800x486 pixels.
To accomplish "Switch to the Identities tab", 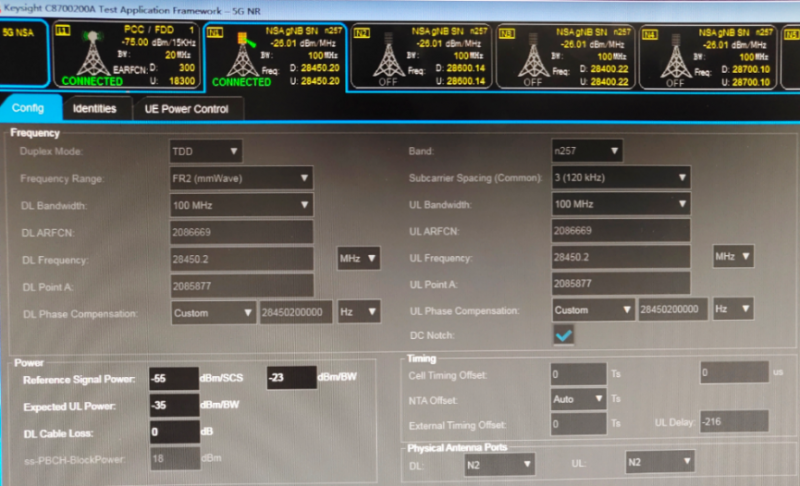I will [x=95, y=108].
